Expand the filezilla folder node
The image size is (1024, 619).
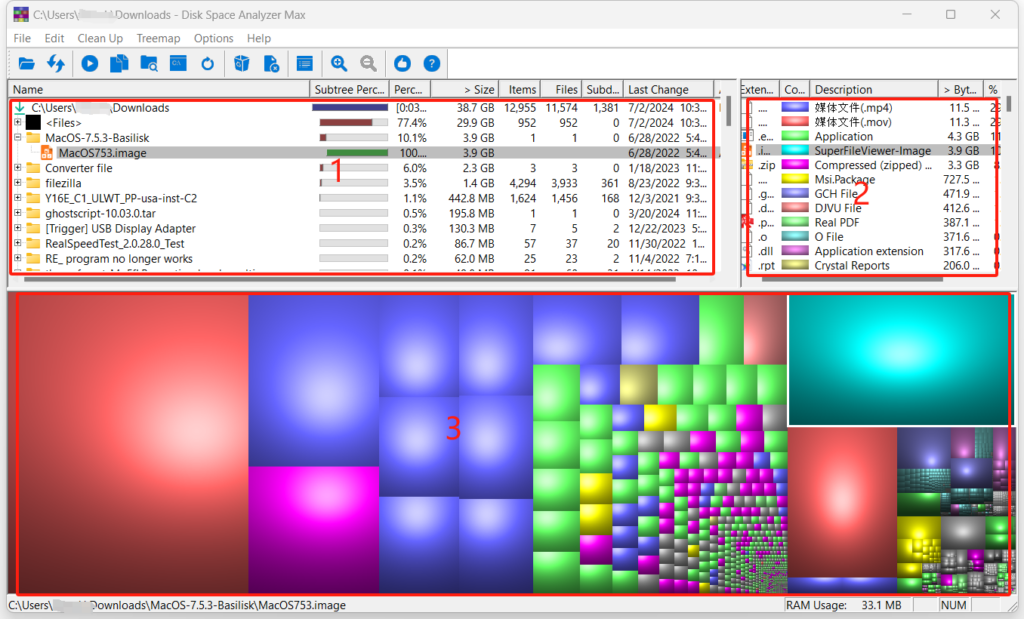tap(18, 182)
